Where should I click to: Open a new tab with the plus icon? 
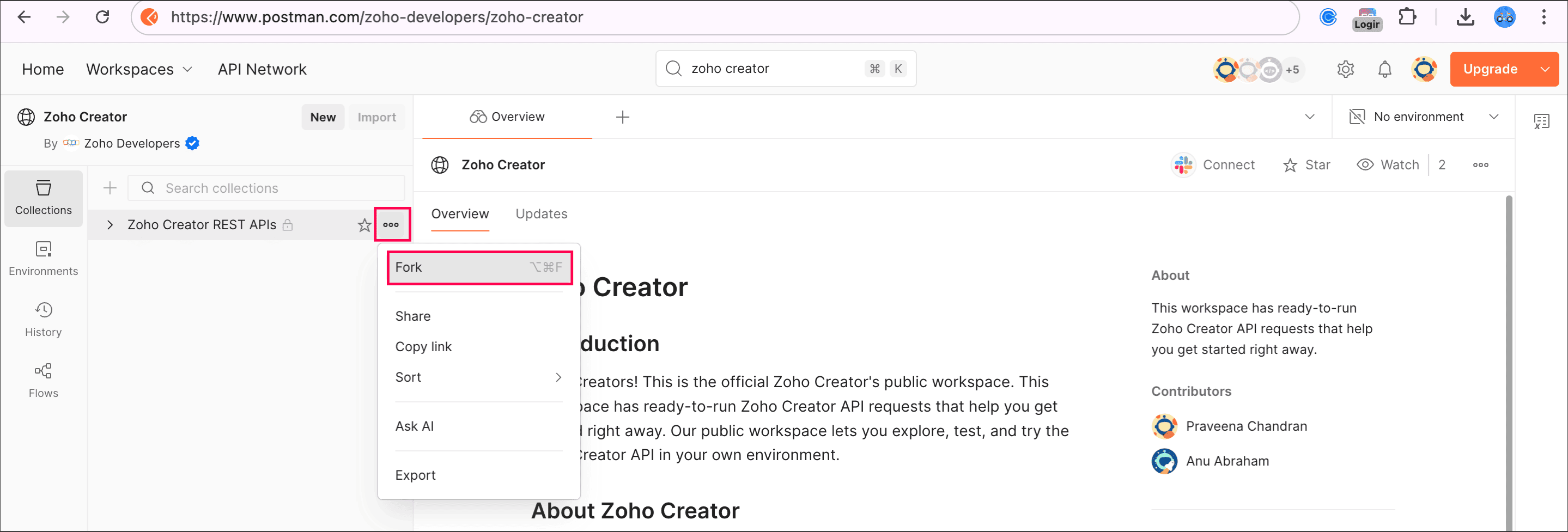pos(622,117)
